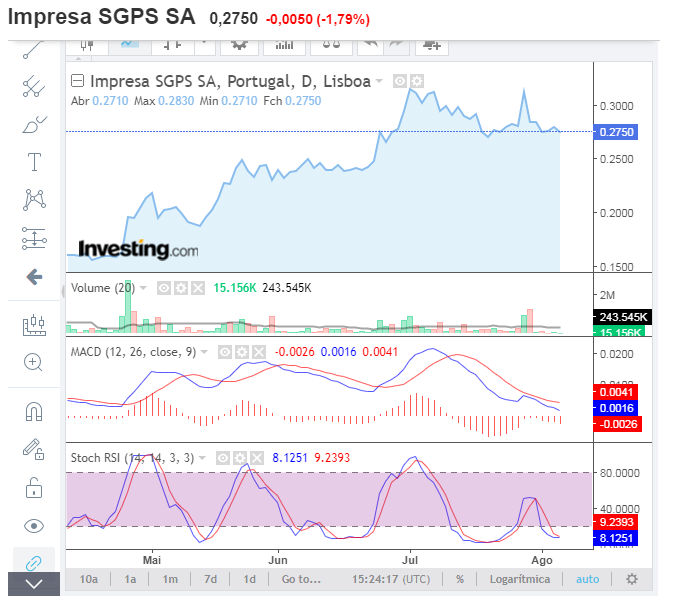Select the XABCD pattern tool
675x597 pixels.
[34, 200]
